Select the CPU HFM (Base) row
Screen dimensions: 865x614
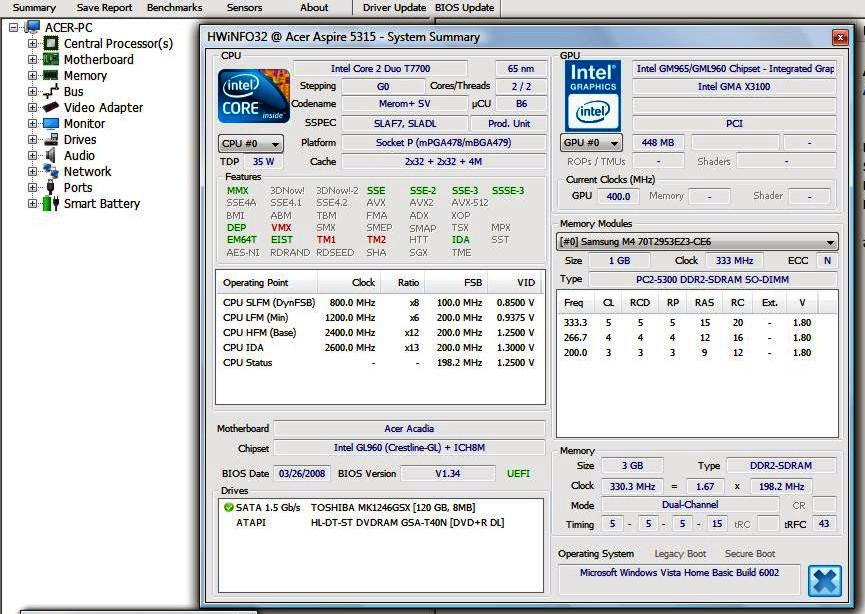coord(378,333)
